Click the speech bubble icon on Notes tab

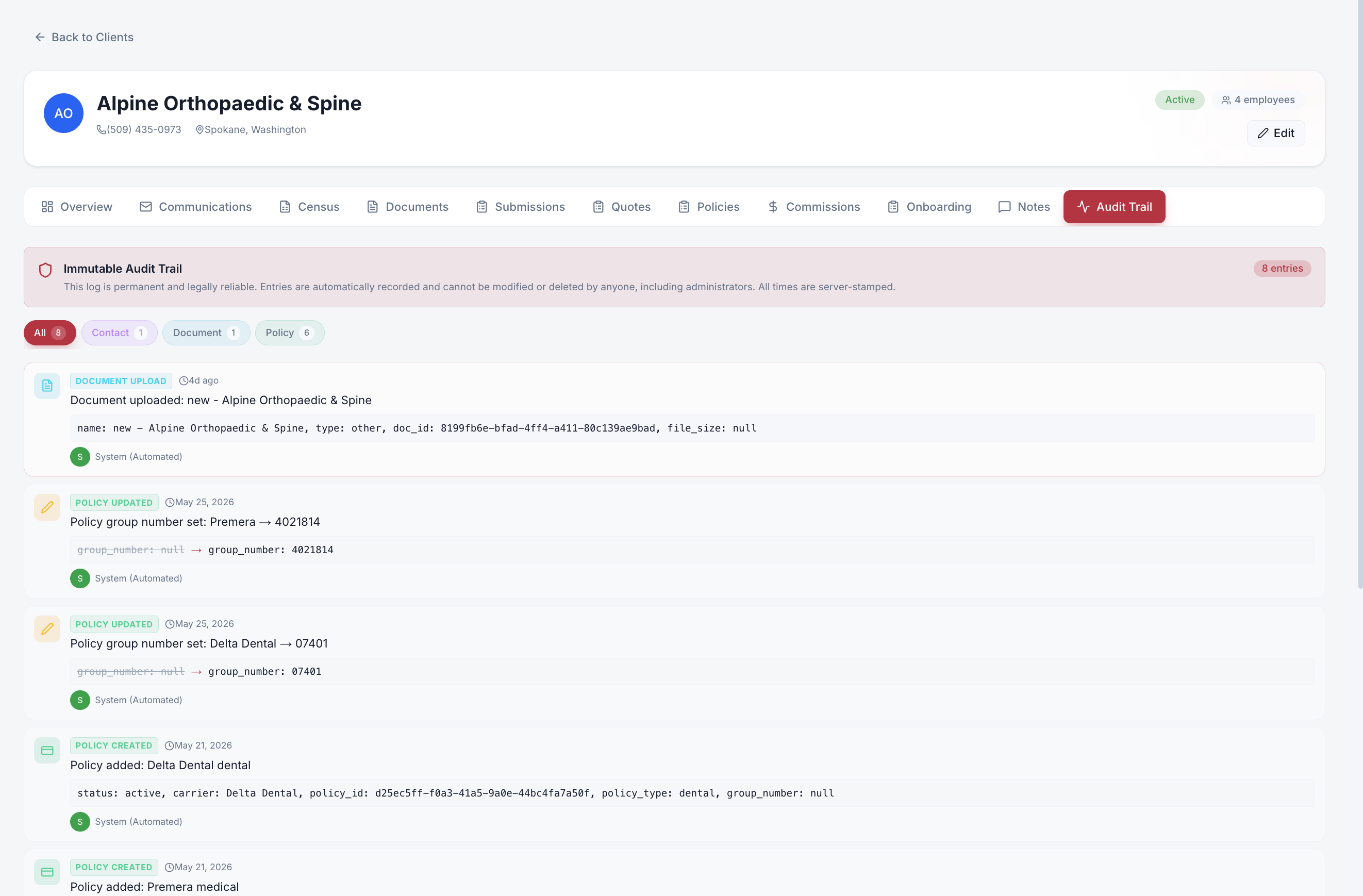[x=1005, y=207]
